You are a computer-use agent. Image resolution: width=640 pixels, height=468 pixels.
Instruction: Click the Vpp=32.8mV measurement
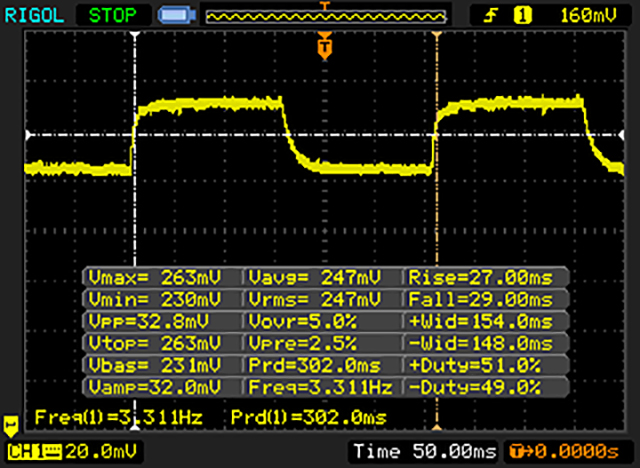coord(149,322)
